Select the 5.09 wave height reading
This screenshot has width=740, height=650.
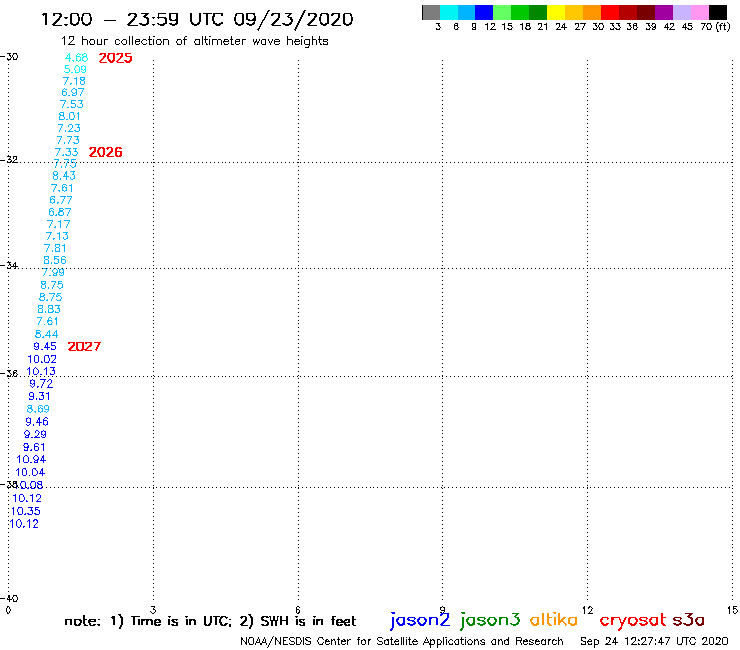pos(75,69)
